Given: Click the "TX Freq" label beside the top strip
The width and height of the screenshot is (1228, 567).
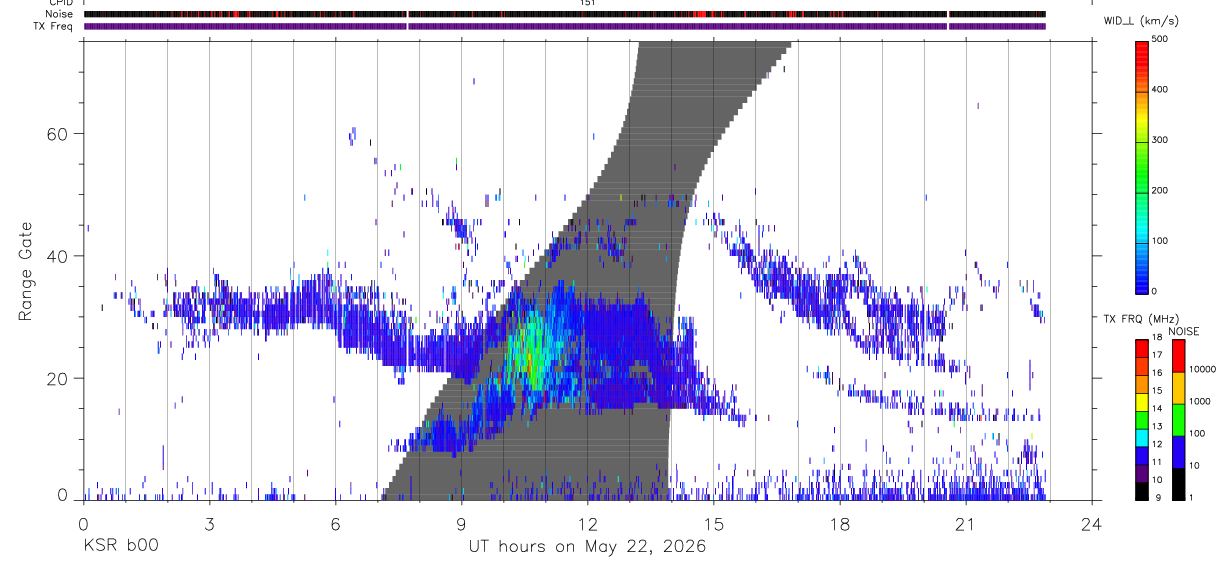Looking at the screenshot, I should (x=53, y=26).
